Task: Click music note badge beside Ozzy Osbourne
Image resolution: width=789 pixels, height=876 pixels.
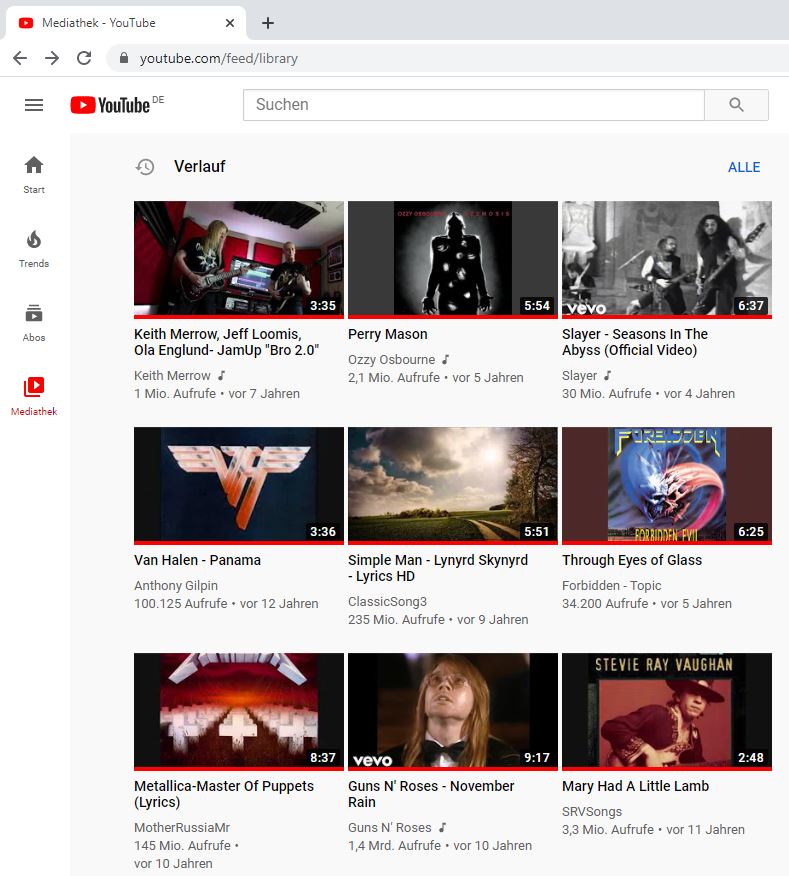Action: coord(445,359)
